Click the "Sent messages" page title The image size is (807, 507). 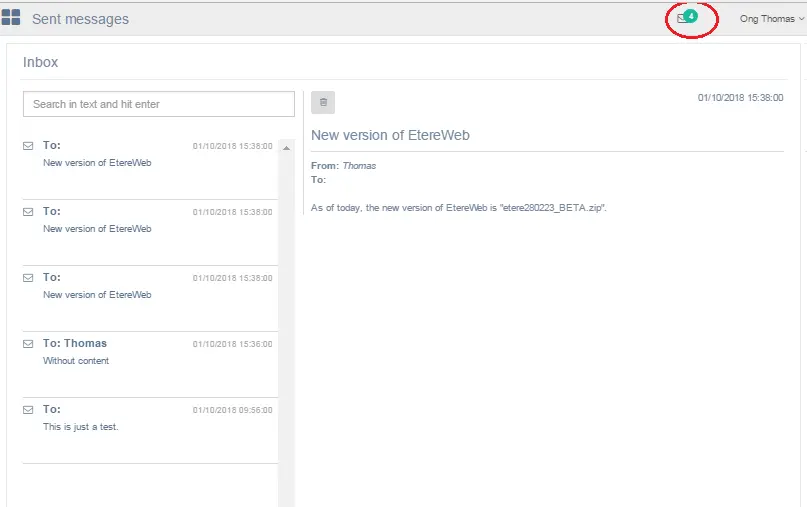coord(80,19)
